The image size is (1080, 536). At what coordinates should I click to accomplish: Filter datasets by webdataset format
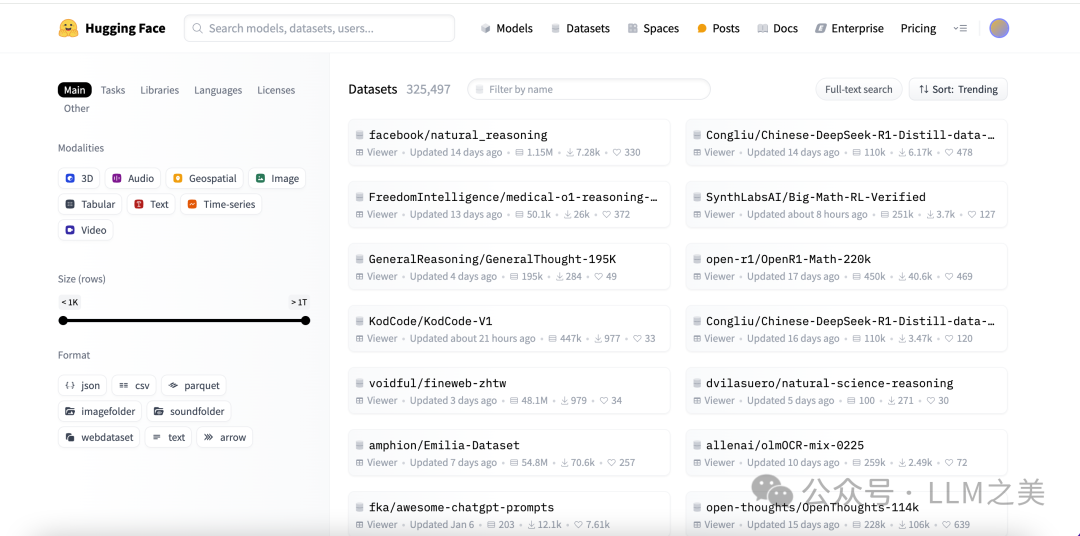(x=99, y=437)
